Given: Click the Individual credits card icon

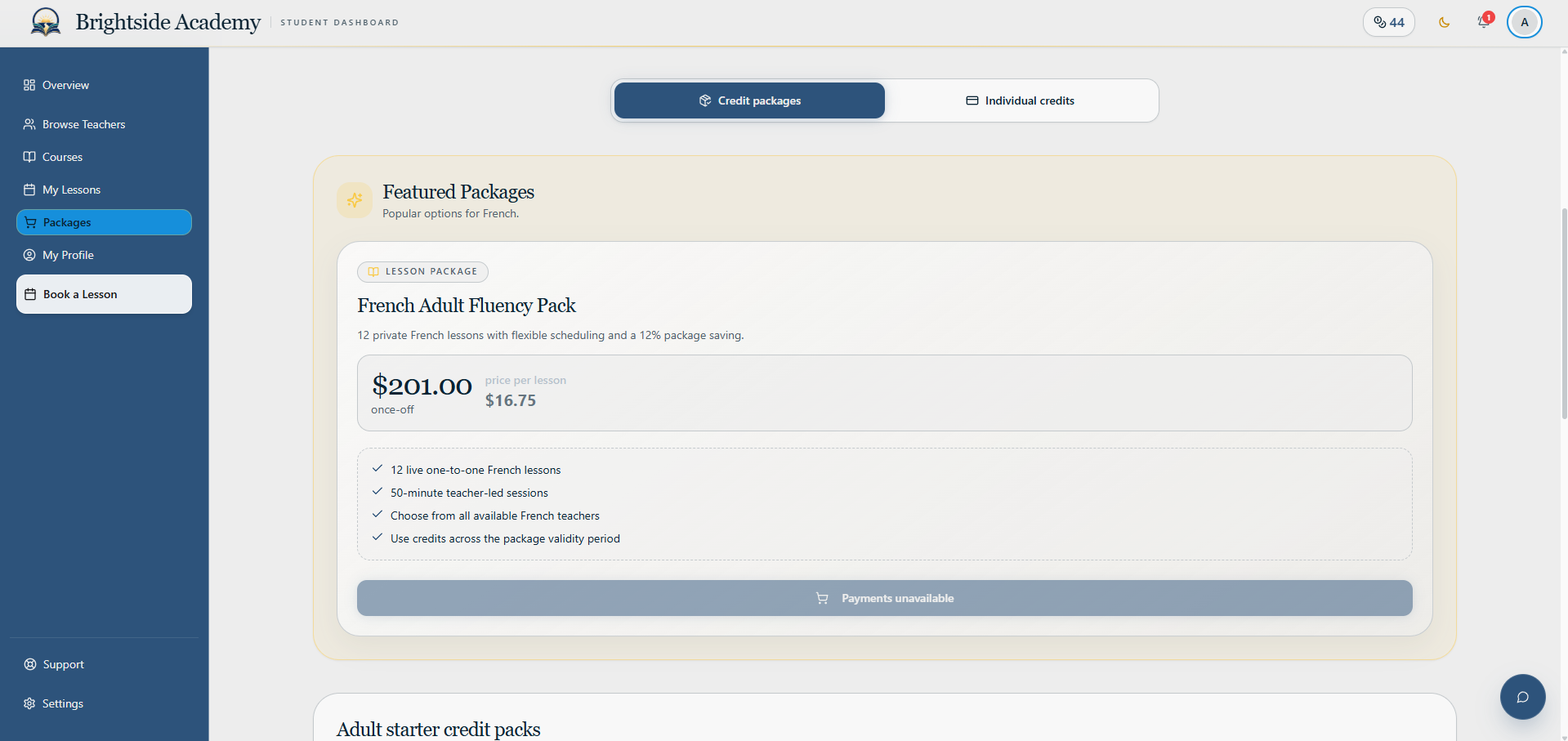Looking at the screenshot, I should tap(972, 100).
